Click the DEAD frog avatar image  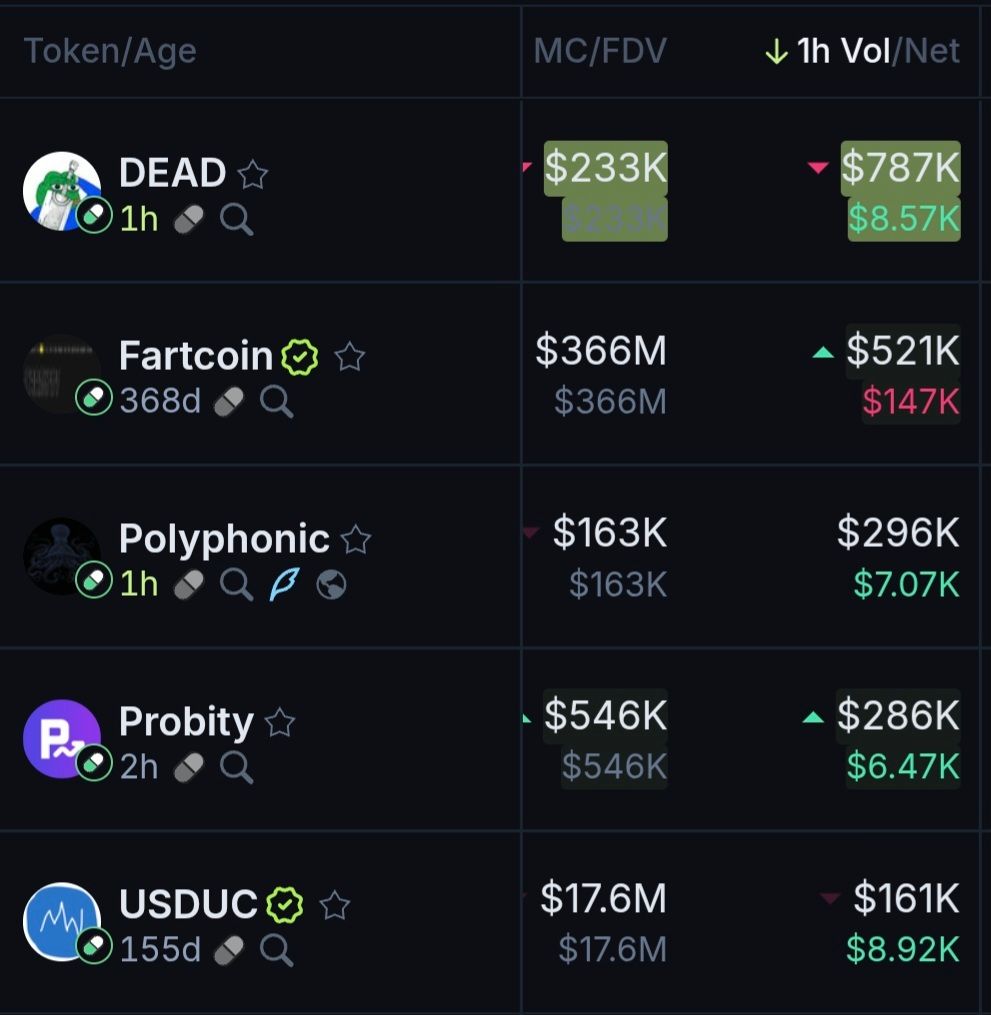[x=61, y=190]
